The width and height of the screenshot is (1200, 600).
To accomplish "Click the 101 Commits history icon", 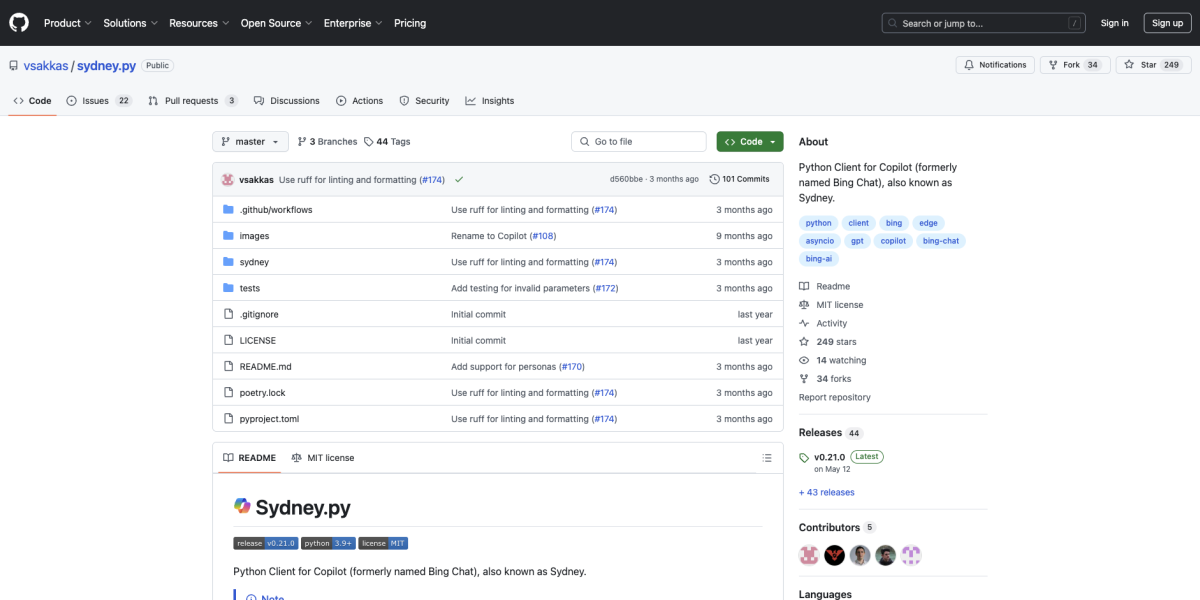I will pyautogui.click(x=714, y=179).
